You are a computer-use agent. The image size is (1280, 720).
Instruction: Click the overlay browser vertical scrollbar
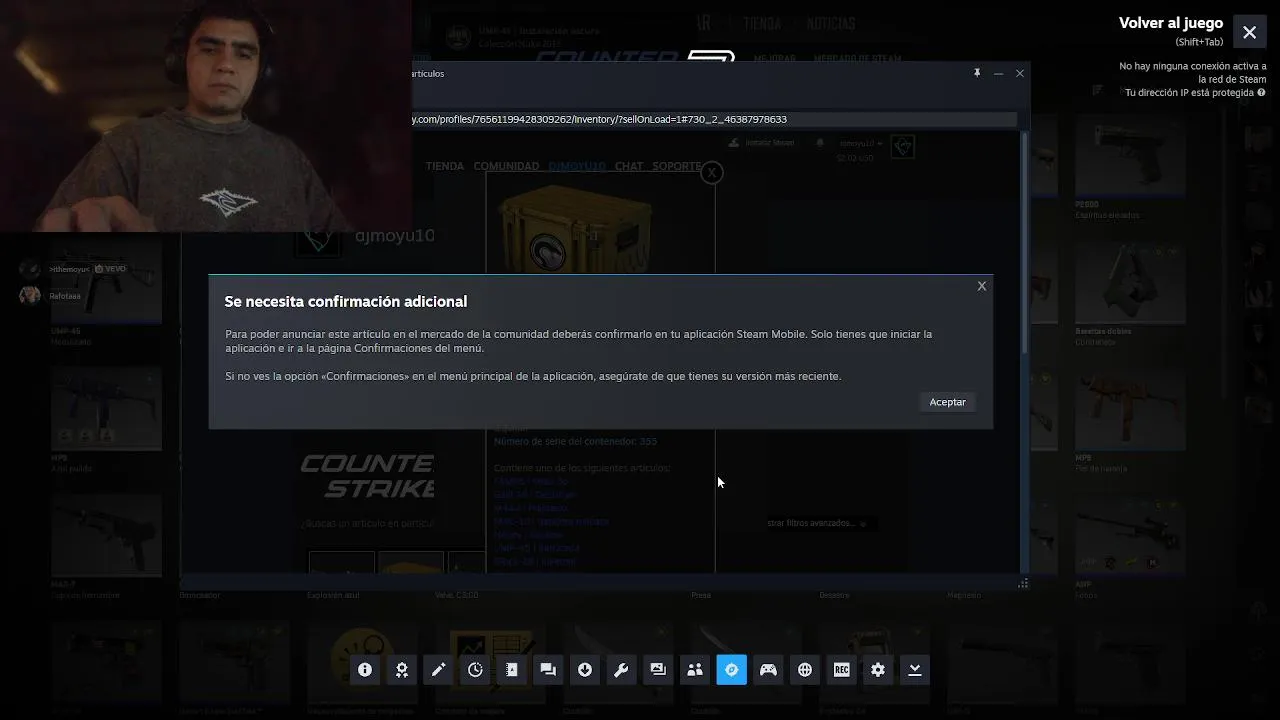tap(1023, 243)
